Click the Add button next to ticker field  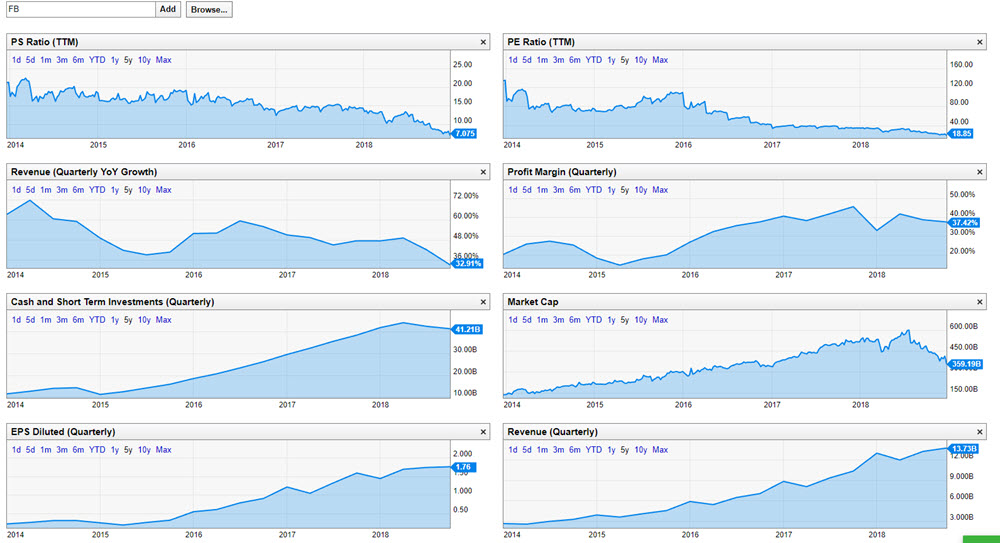click(168, 10)
